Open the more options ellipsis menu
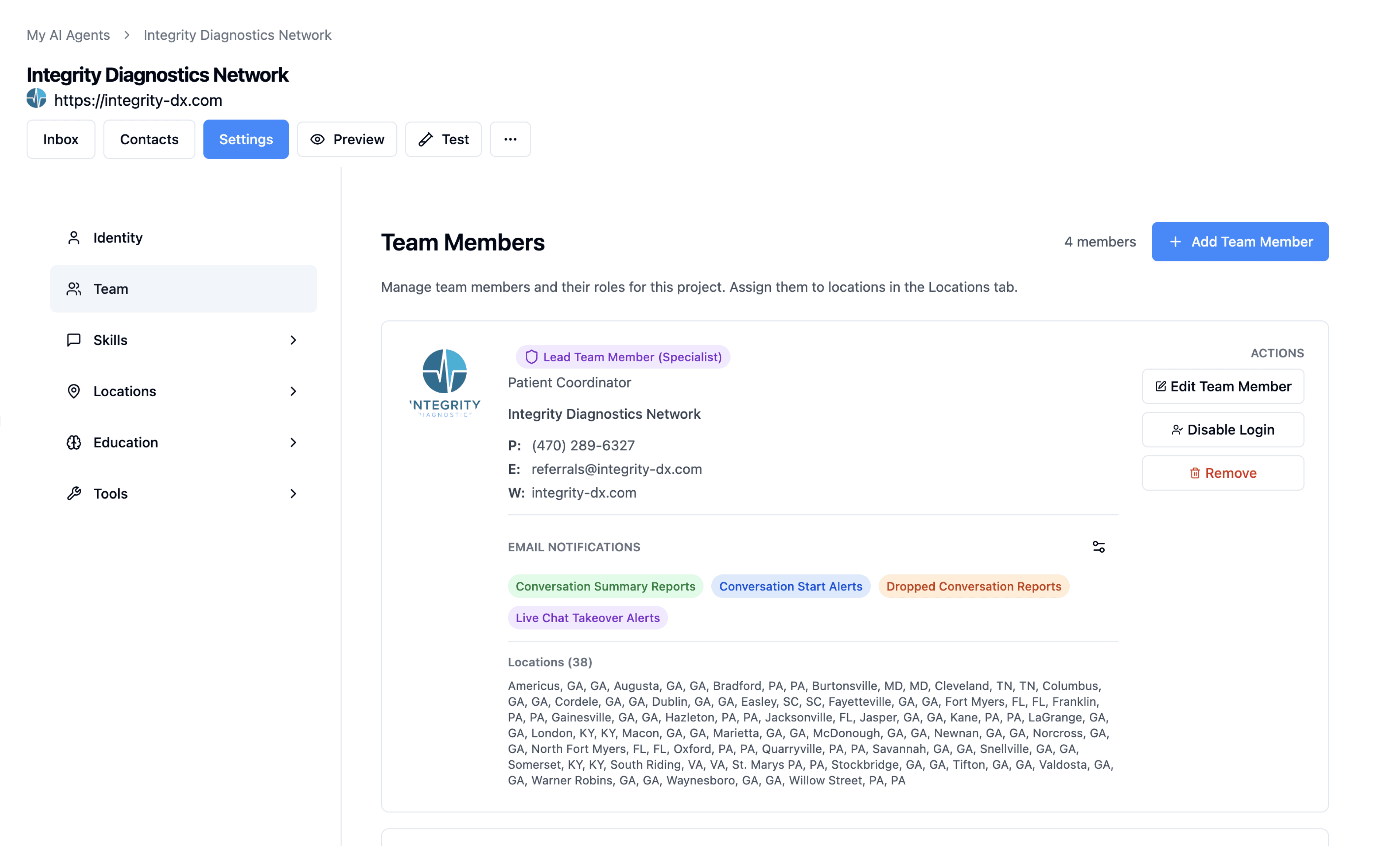1400x846 pixels. [510, 139]
